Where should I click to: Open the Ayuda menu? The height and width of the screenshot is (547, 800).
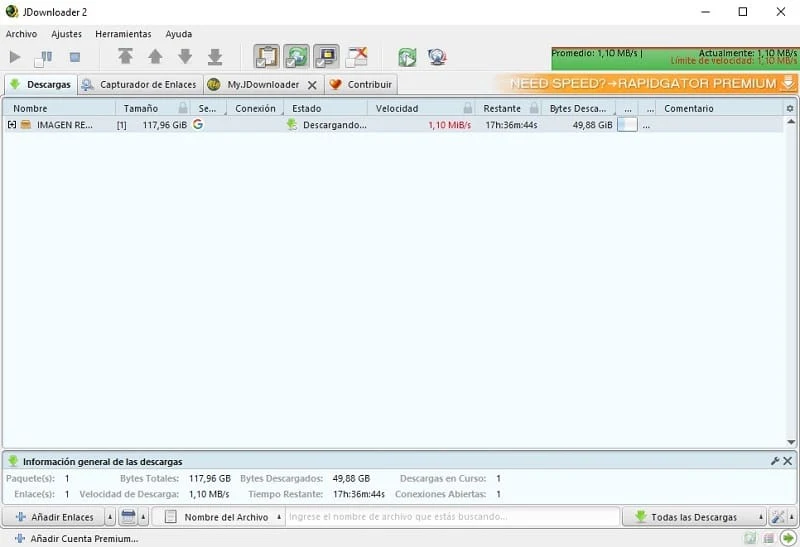[x=179, y=34]
